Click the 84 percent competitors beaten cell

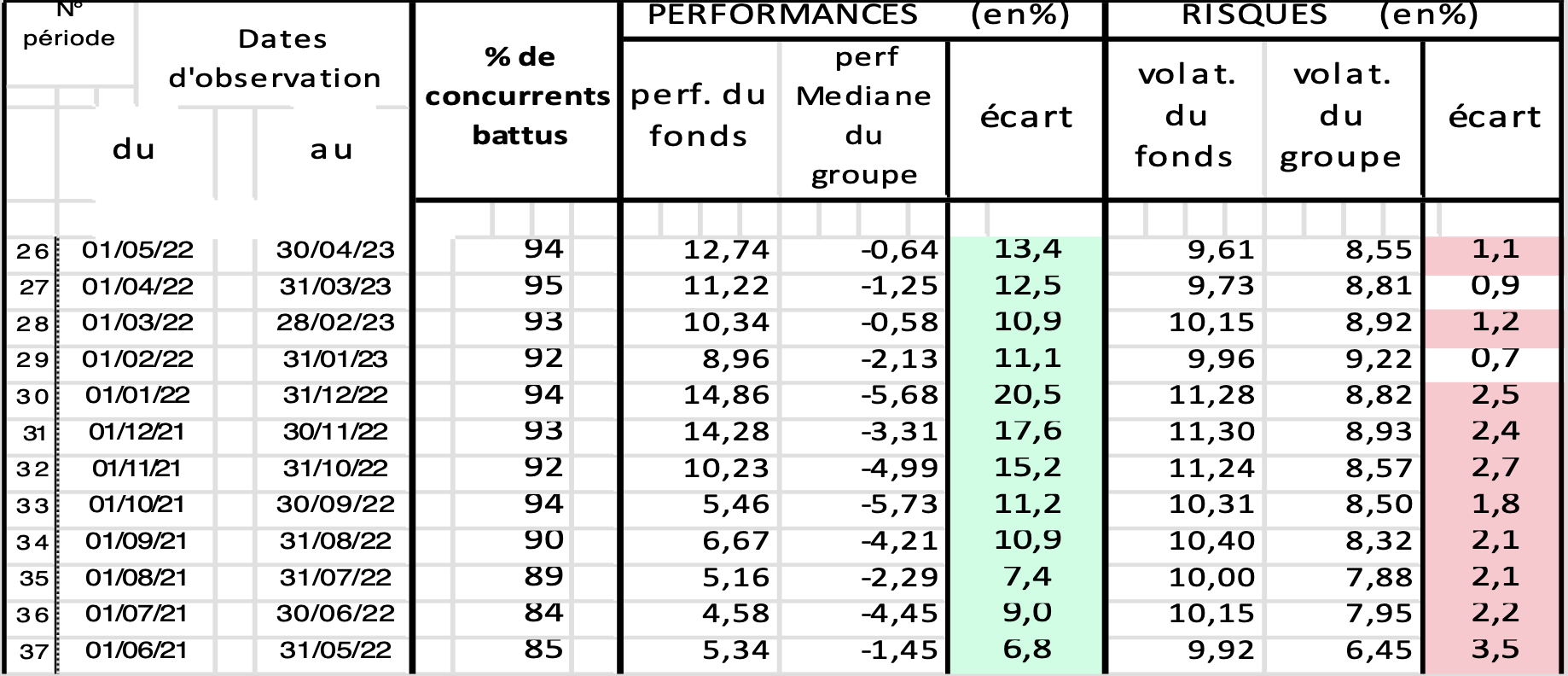click(x=543, y=613)
